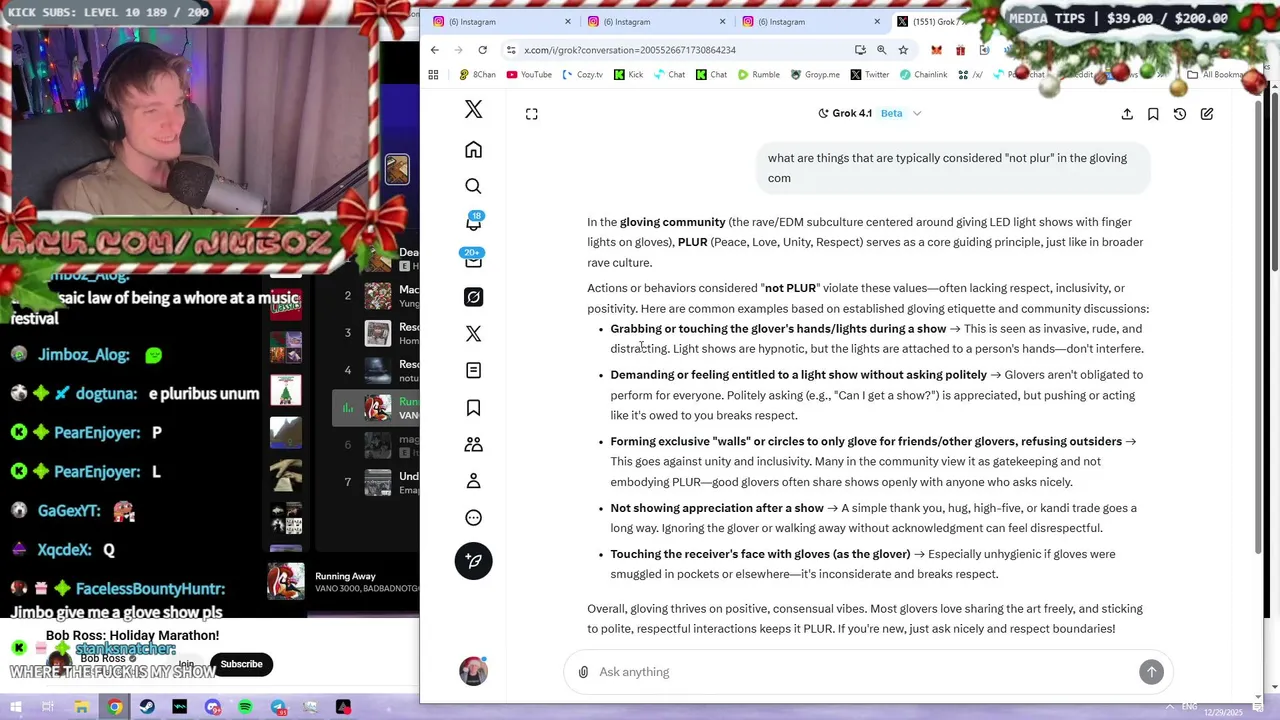The height and width of the screenshot is (720, 1280).
Task: Open the zoom magnifier in address bar
Action: pyautogui.click(x=882, y=50)
